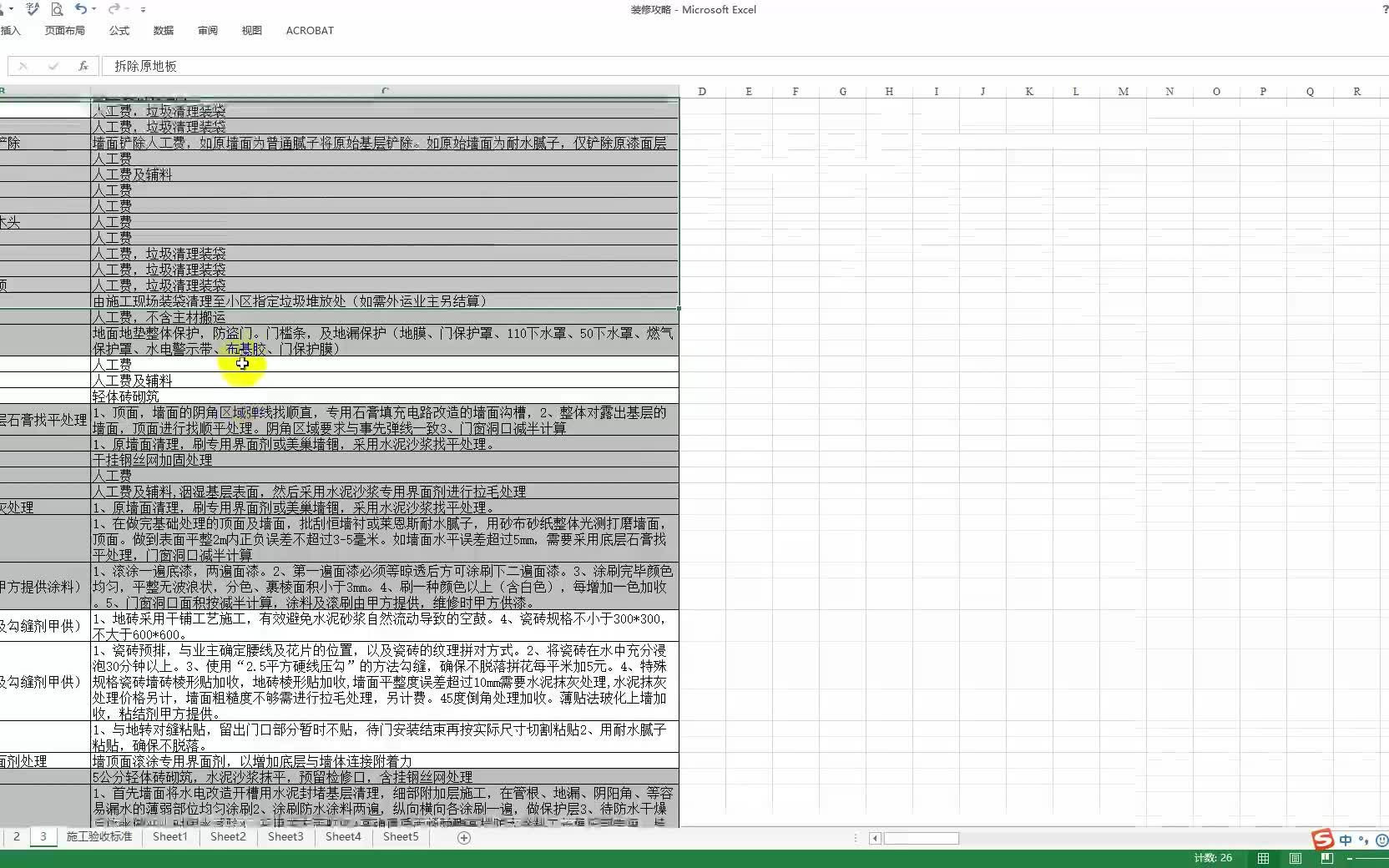1389x868 pixels.
Task: Open the 公式 ribbon tab
Action: point(119,30)
